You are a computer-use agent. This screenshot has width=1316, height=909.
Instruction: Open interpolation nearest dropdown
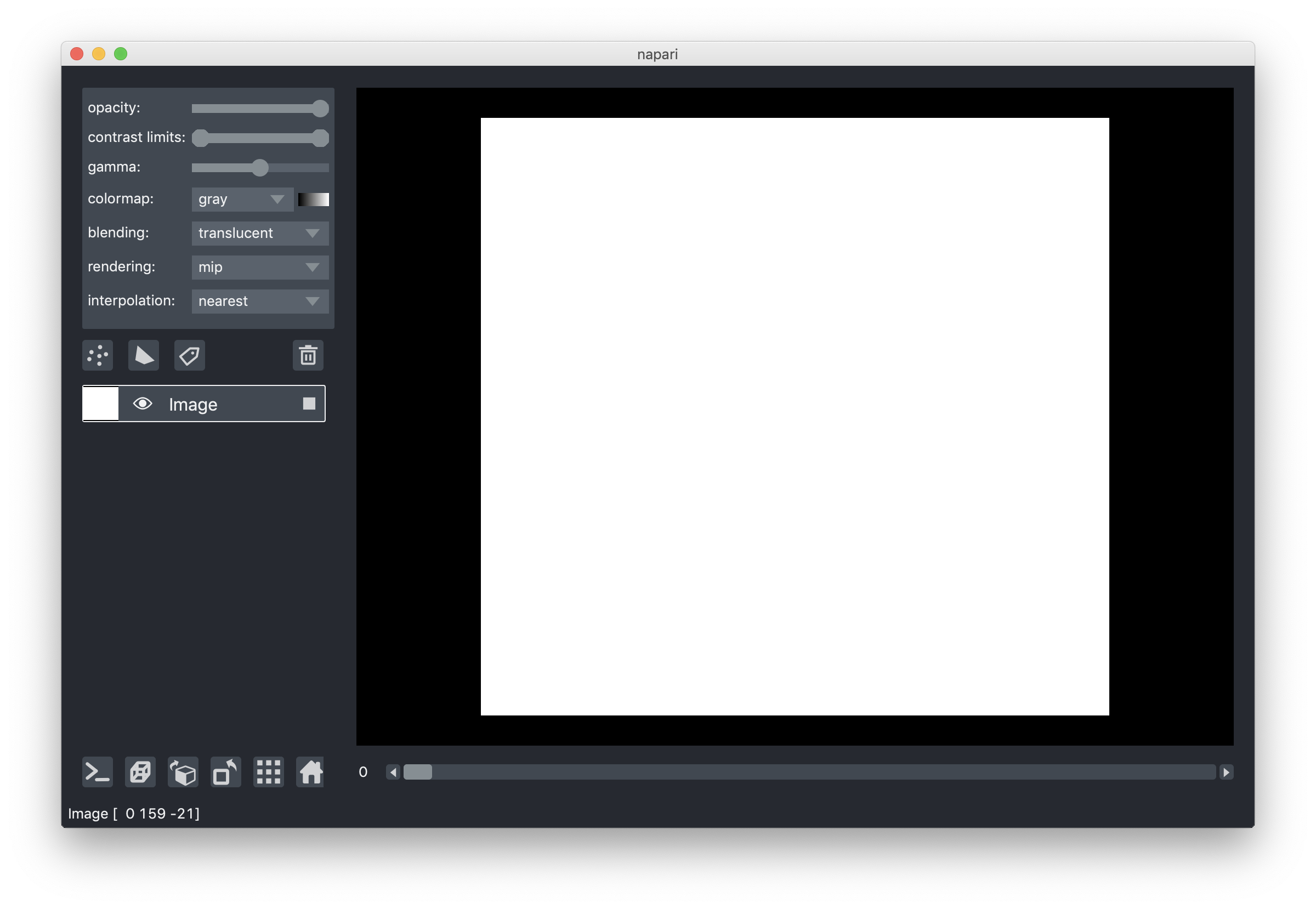tap(260, 302)
